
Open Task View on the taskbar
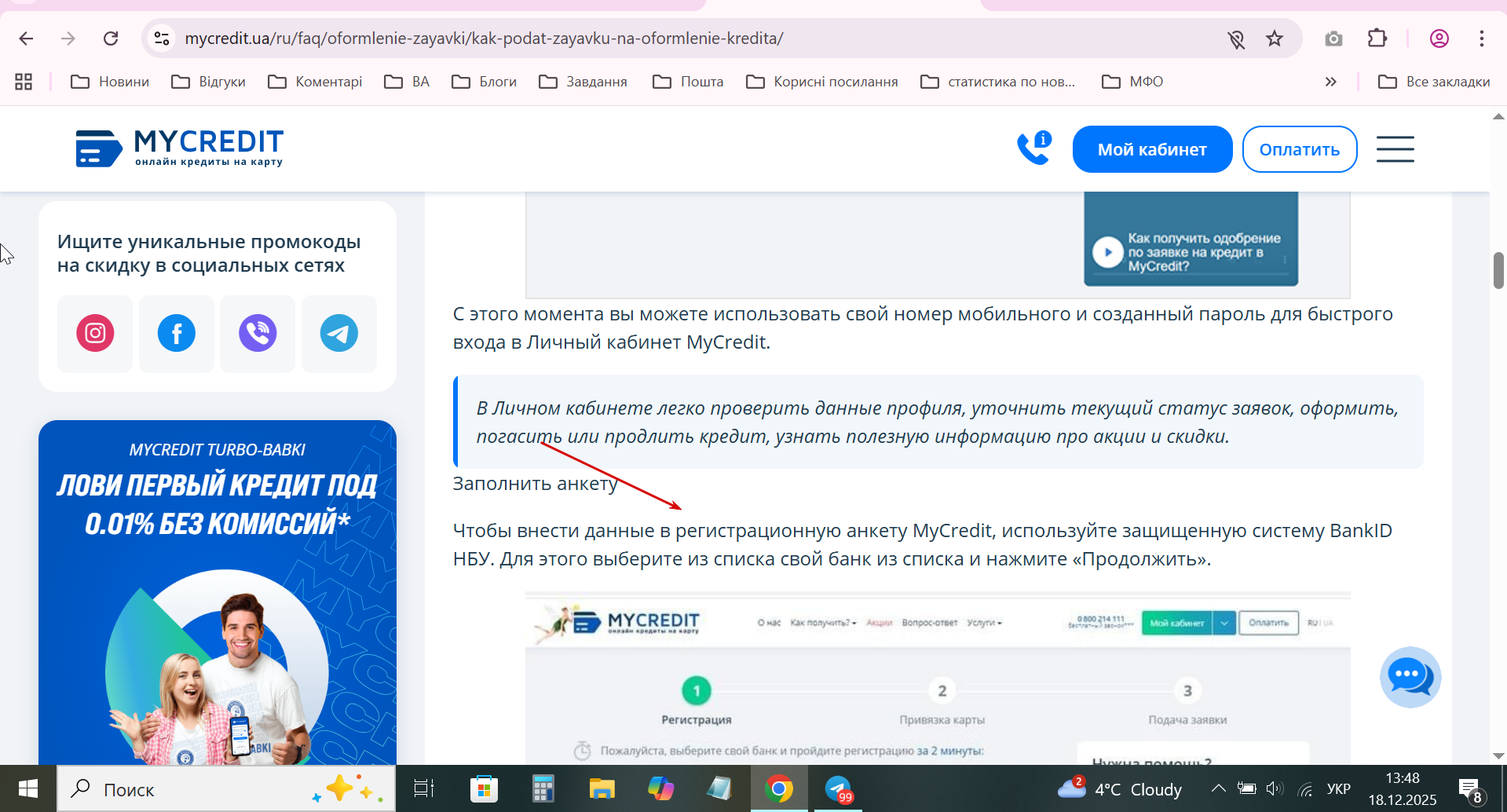tap(424, 788)
